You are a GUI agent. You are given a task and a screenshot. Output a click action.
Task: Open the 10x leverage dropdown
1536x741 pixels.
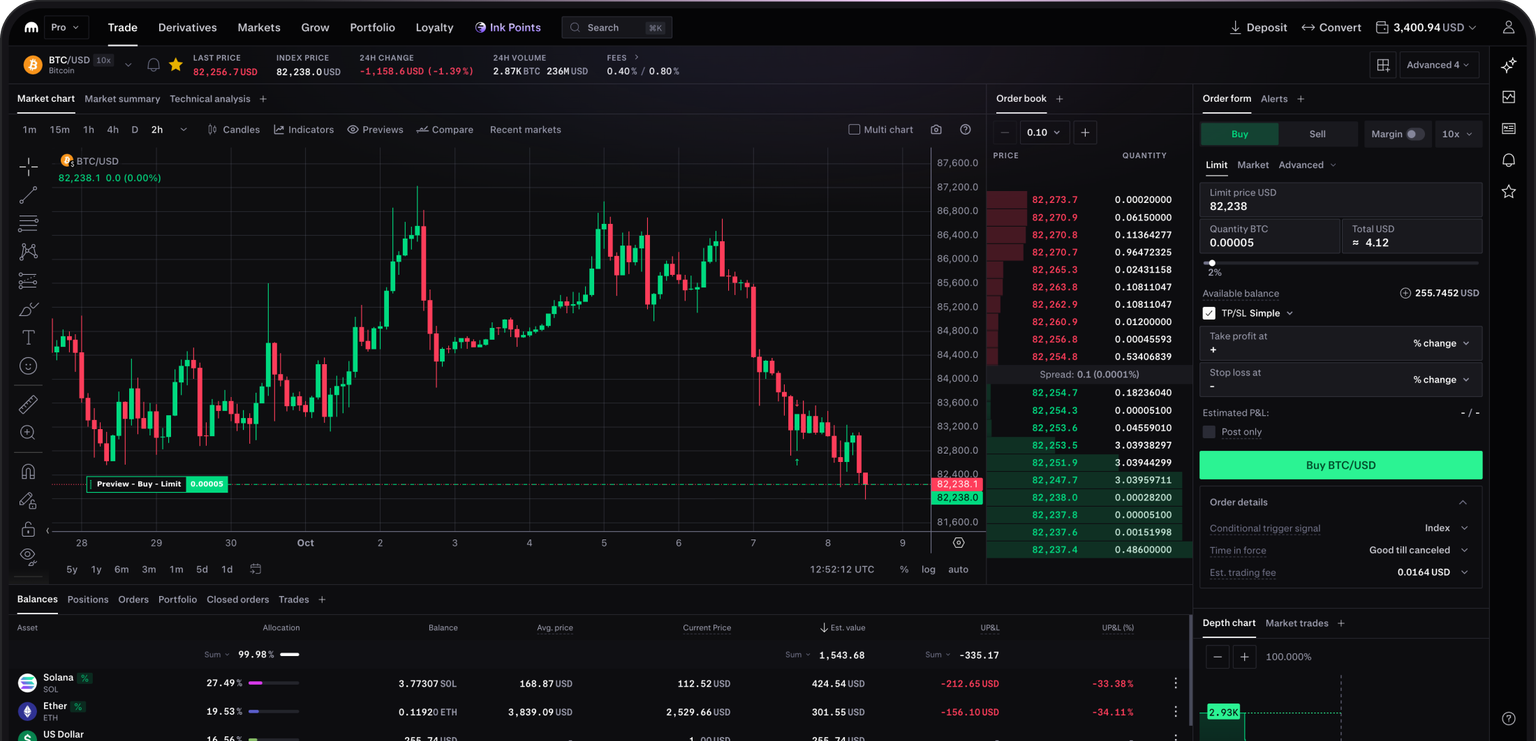[x=1458, y=134]
